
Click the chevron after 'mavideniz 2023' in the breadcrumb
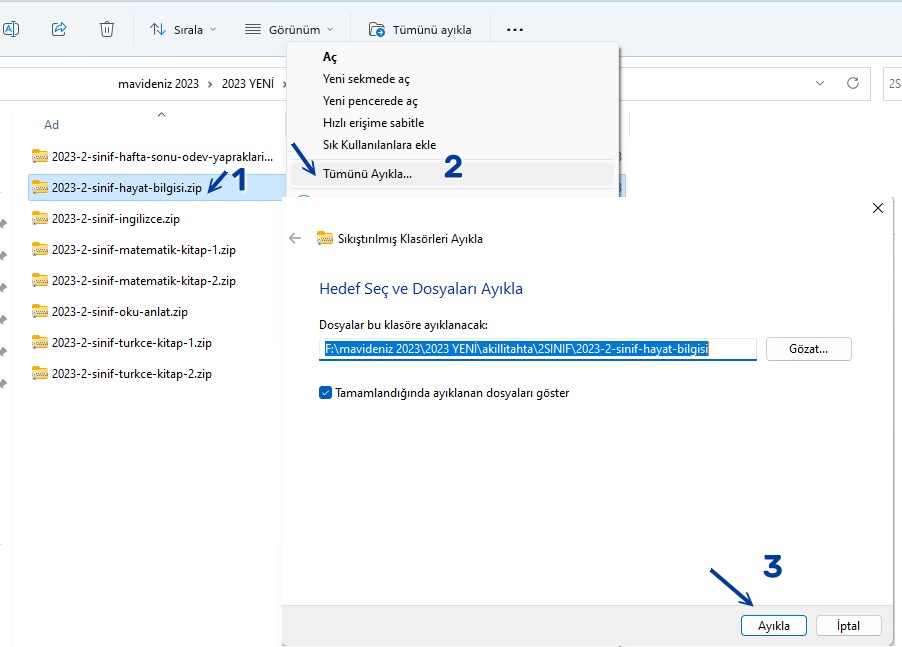tap(211, 84)
